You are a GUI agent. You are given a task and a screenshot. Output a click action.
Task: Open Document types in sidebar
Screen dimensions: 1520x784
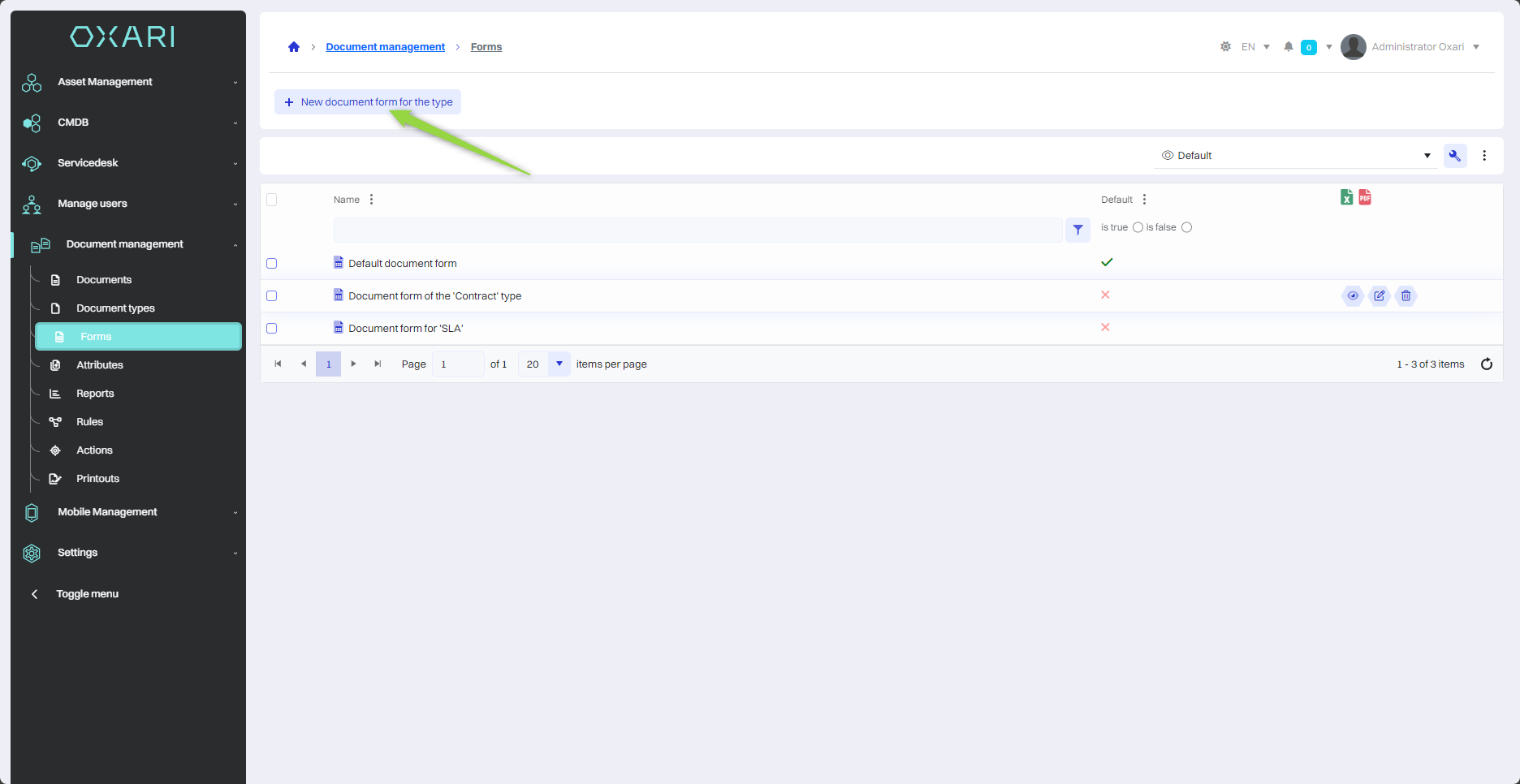coord(115,308)
